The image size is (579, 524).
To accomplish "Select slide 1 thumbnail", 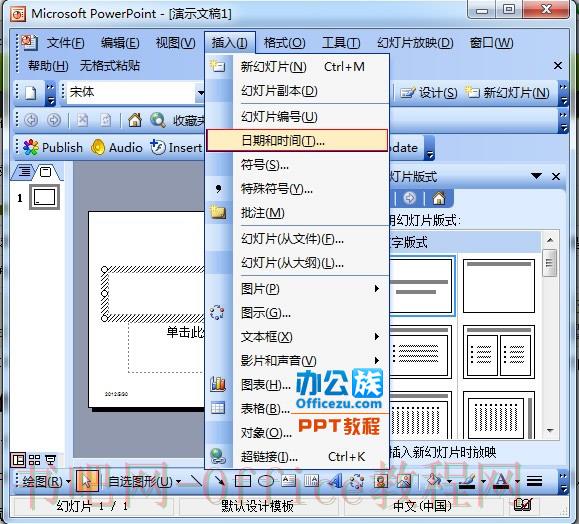I will click(45, 197).
